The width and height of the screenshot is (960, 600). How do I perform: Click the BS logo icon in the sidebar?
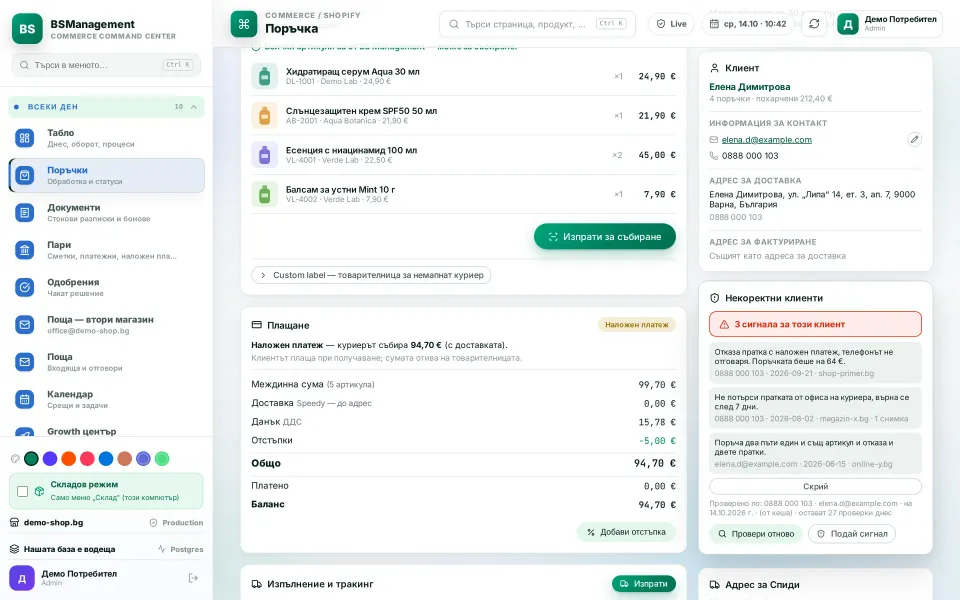click(x=27, y=29)
